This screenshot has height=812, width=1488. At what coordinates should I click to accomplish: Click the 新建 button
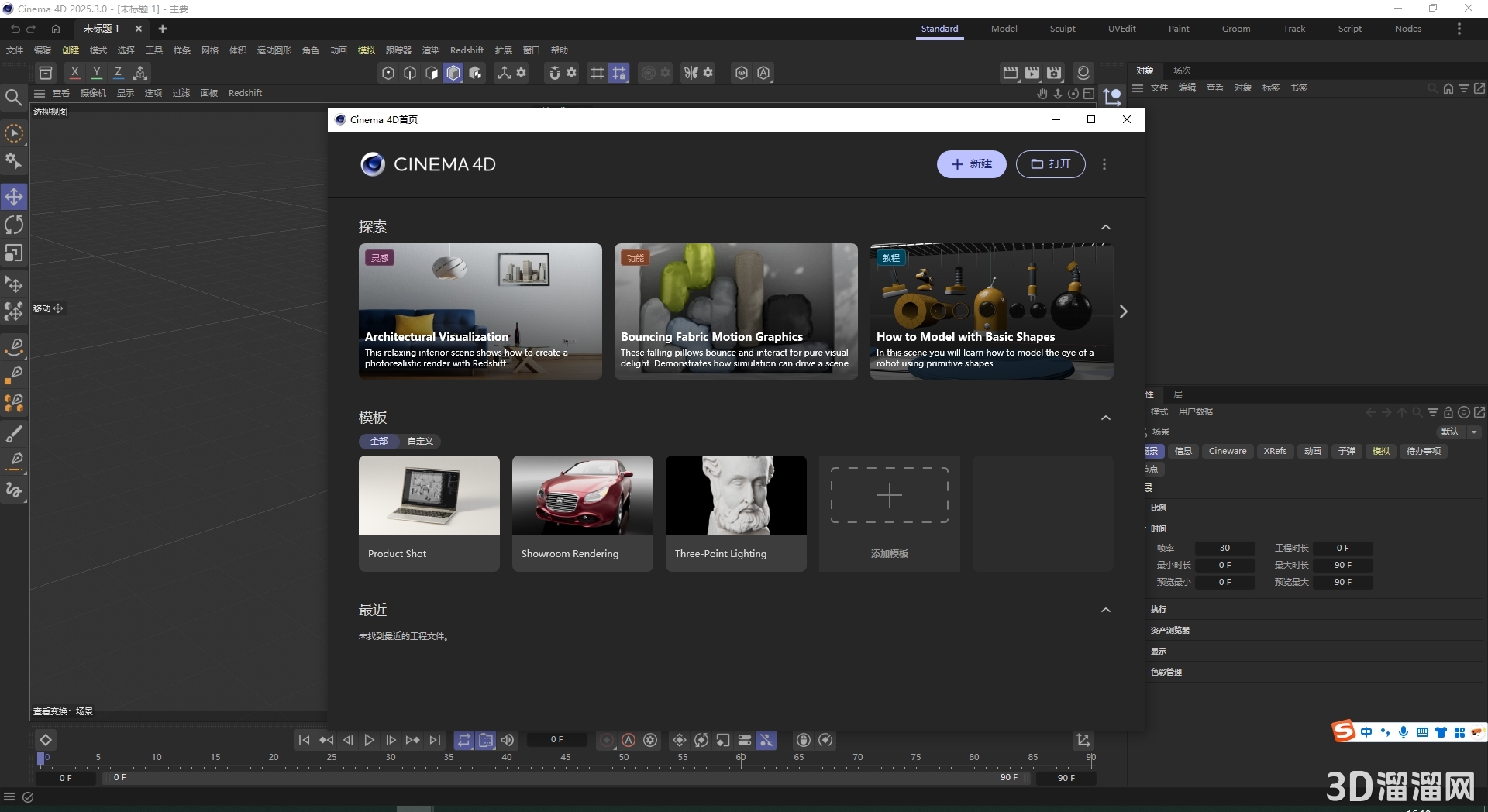(971, 164)
